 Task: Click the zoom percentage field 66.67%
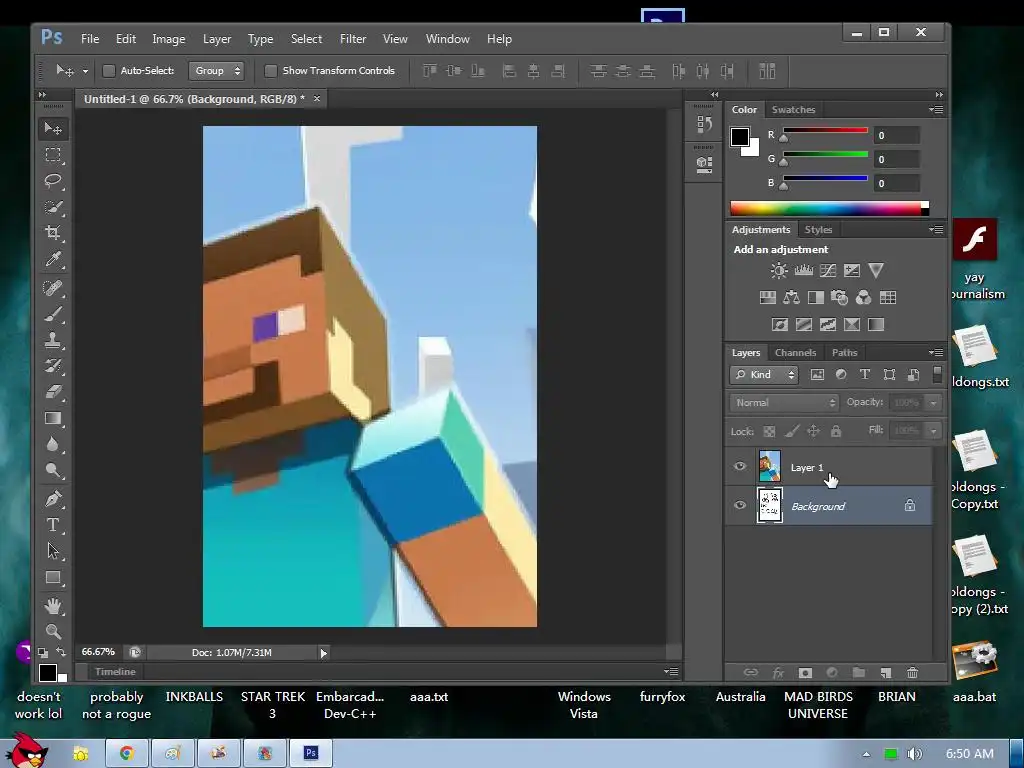98,652
